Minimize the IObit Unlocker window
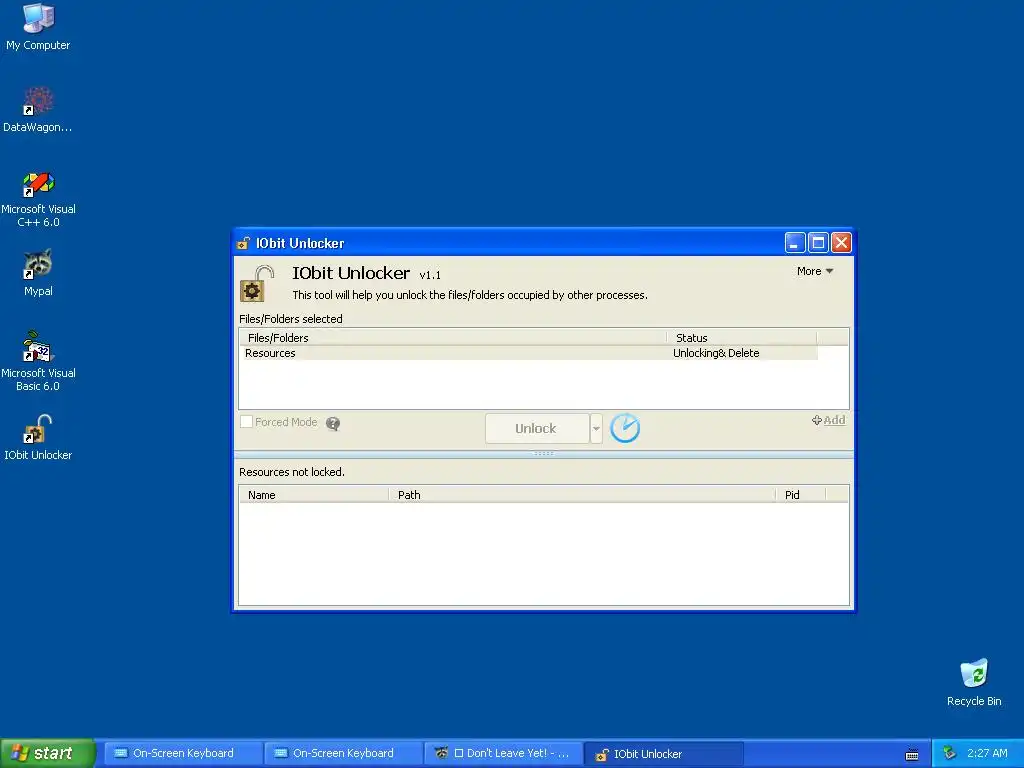Image resolution: width=1024 pixels, height=768 pixels. (x=794, y=243)
